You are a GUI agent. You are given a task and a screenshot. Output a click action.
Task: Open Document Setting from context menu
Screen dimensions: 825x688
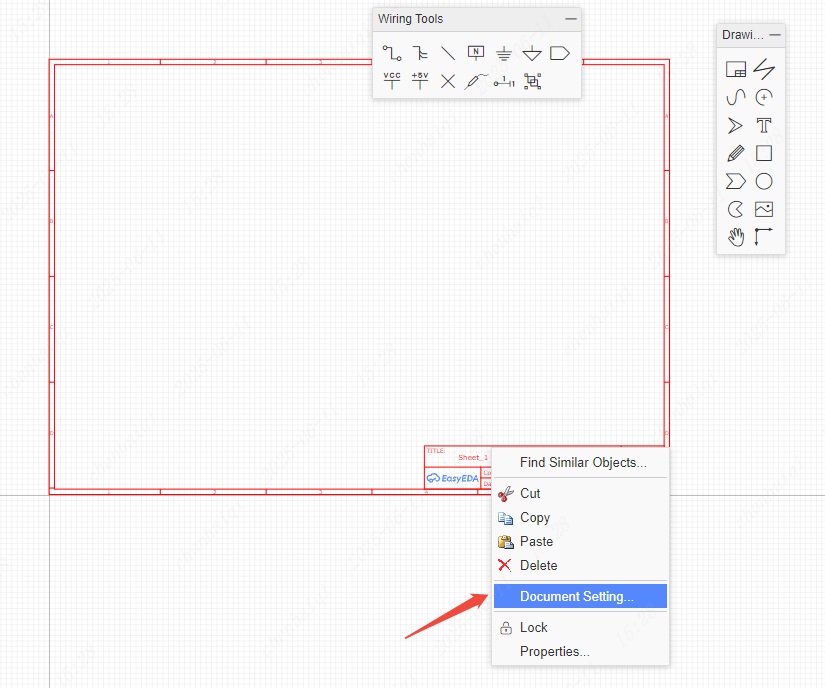pos(577,597)
